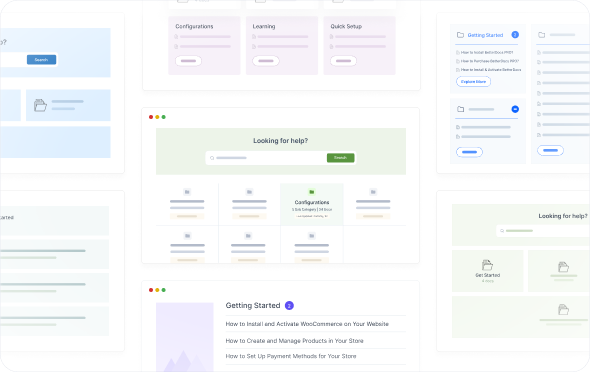Image resolution: width=590 pixels, height=372 pixels.
Task: Open 'How to Install BetterDocs PRO?' article
Action: pyautogui.click(x=487, y=53)
